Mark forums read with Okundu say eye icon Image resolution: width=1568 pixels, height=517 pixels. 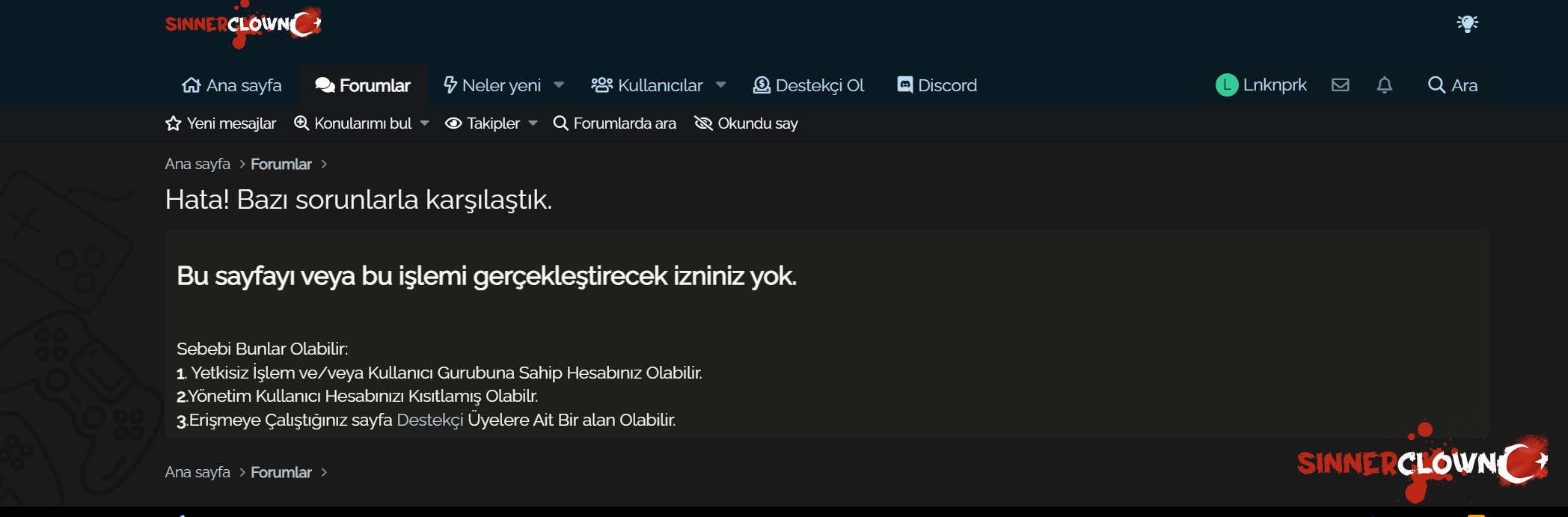[703, 123]
